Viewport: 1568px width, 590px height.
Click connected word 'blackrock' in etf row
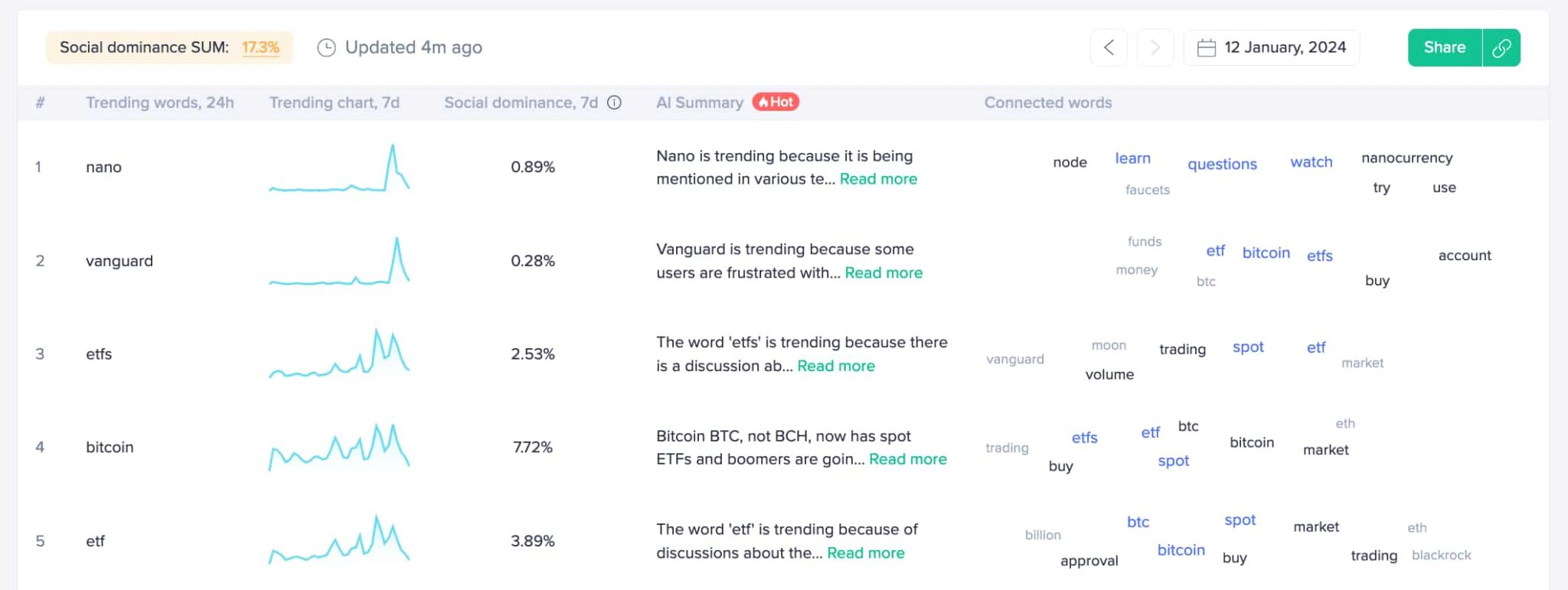(x=1441, y=556)
